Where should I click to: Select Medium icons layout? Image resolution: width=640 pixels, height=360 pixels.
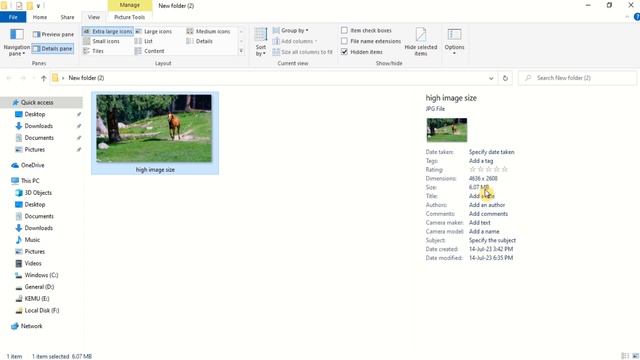point(208,31)
